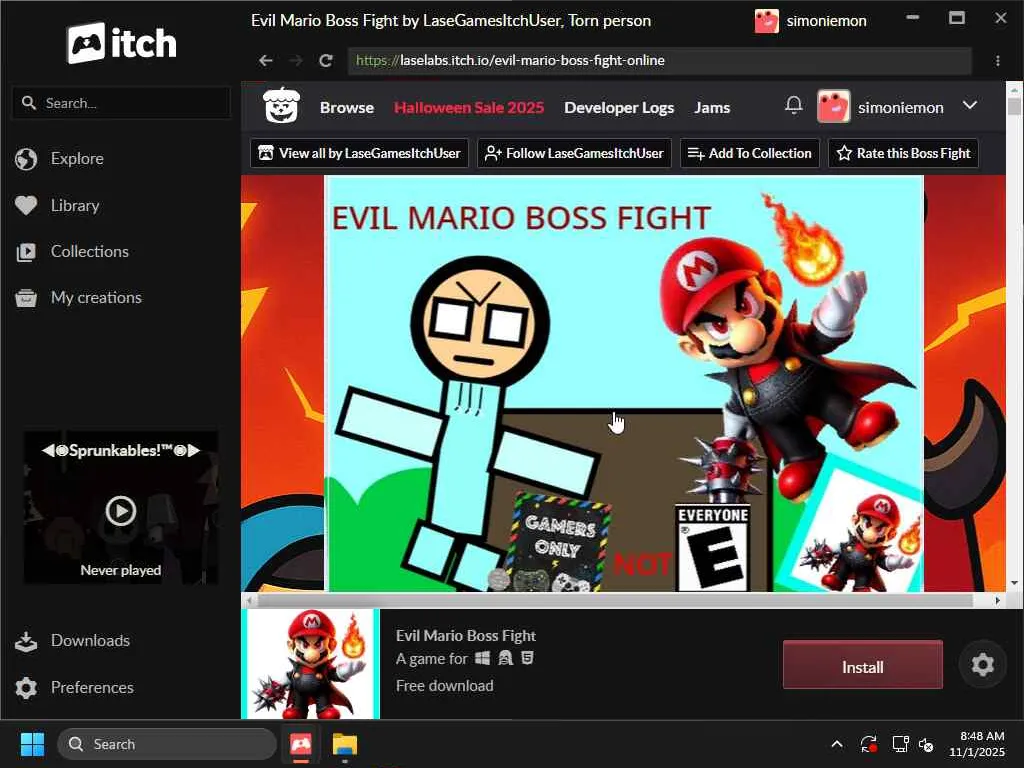Click the Free download text

(x=445, y=686)
